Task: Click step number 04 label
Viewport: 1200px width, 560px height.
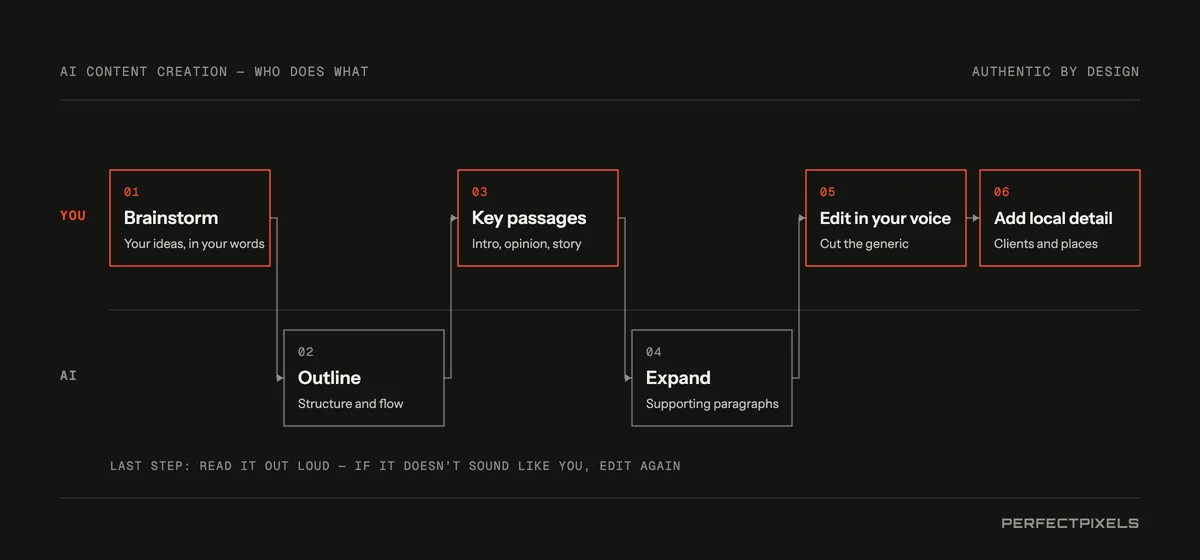Action: point(654,352)
